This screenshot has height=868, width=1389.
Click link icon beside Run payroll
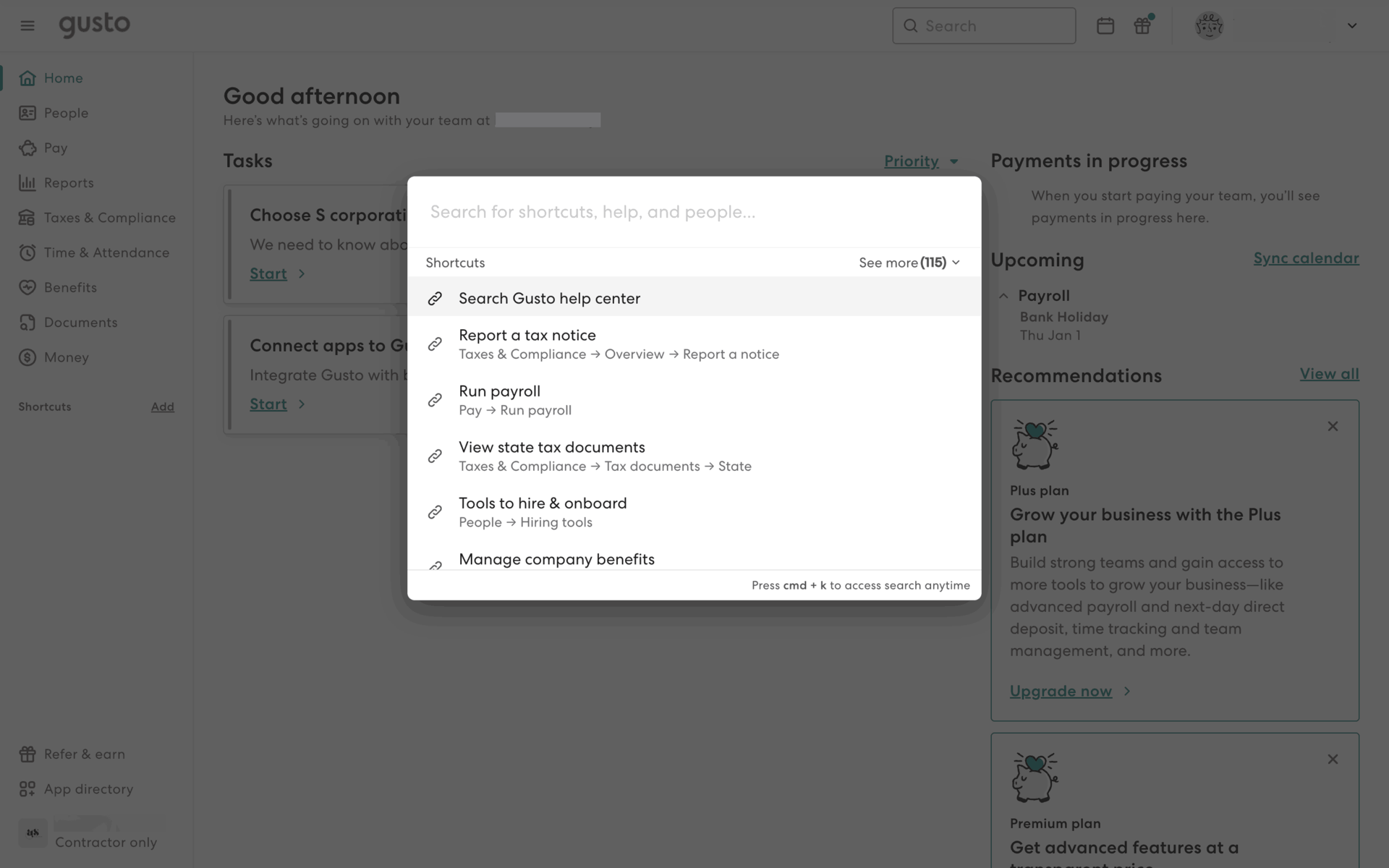[x=435, y=400]
